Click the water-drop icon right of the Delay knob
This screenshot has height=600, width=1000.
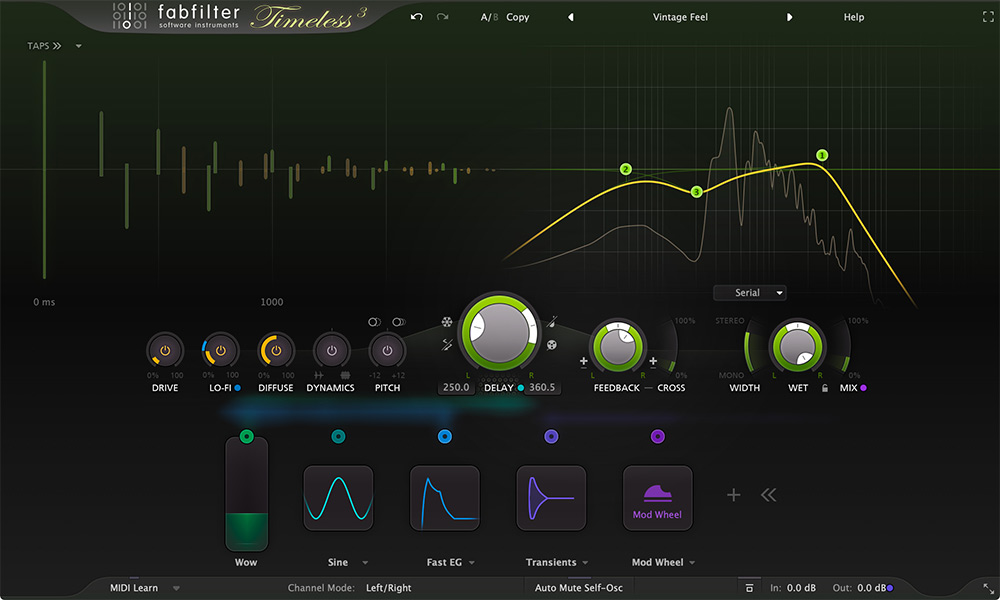point(554,322)
